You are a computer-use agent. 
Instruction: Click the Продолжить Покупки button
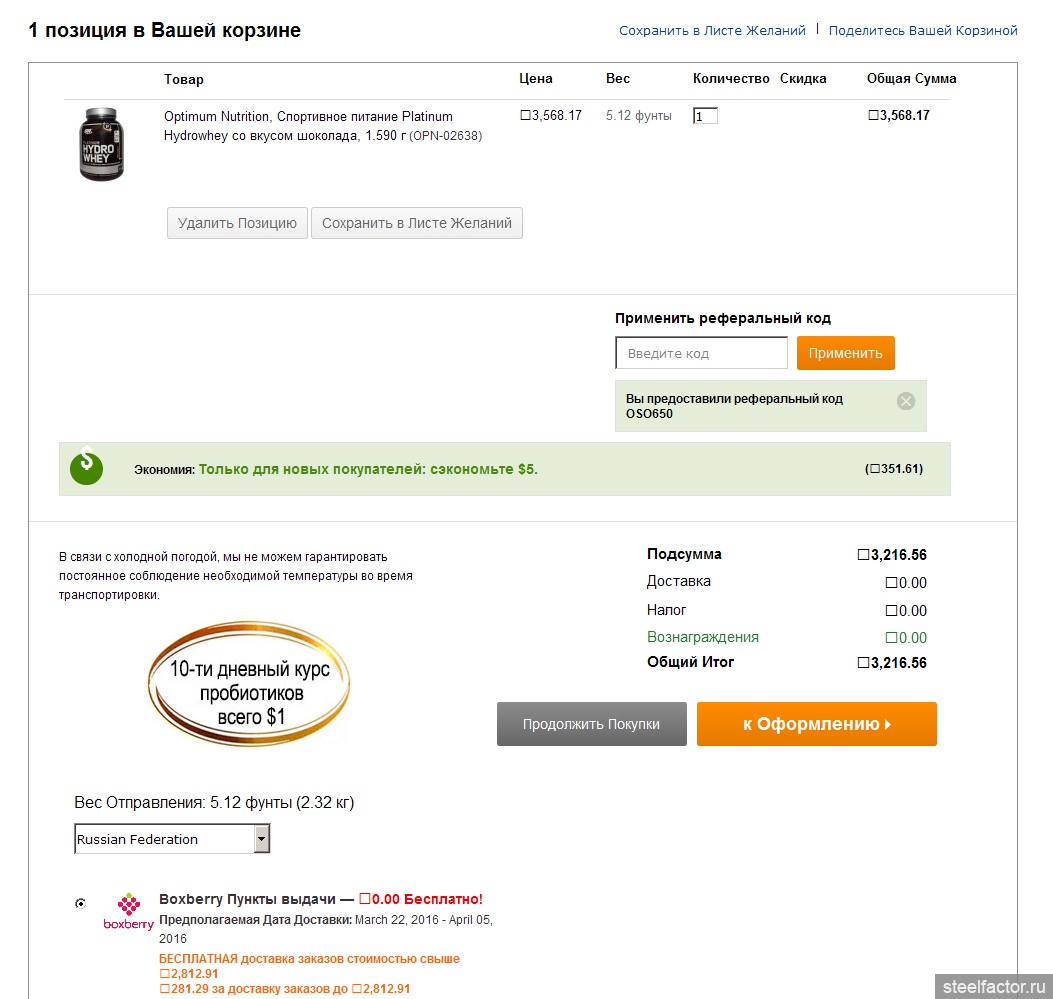(592, 724)
